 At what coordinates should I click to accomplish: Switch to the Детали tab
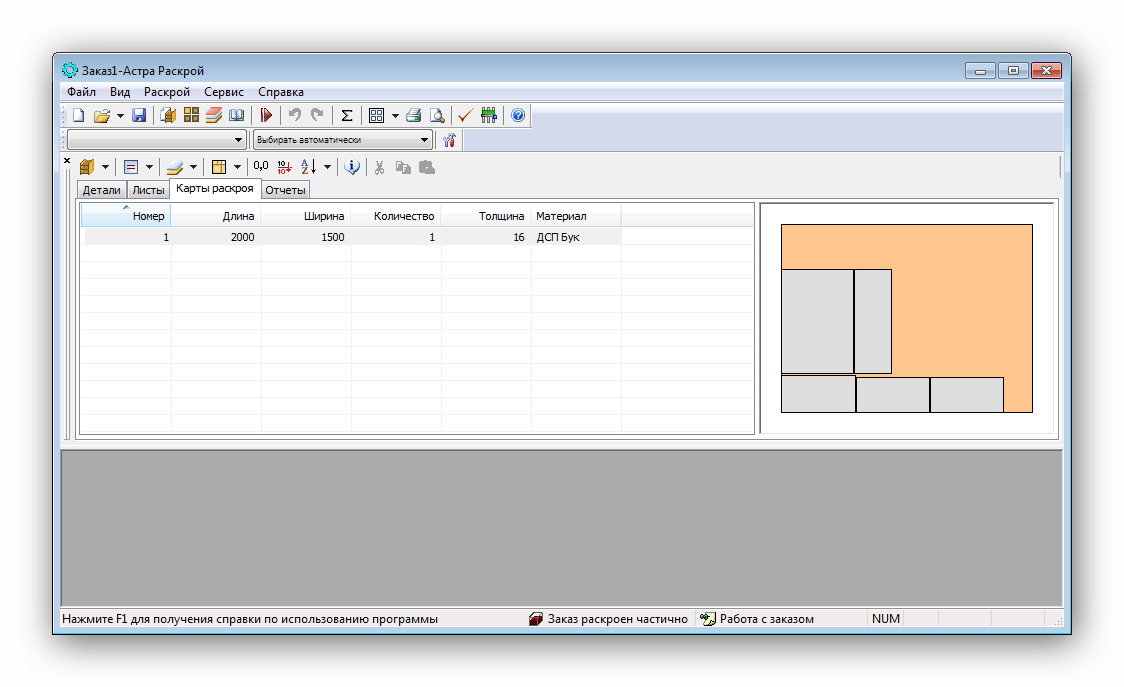101,190
